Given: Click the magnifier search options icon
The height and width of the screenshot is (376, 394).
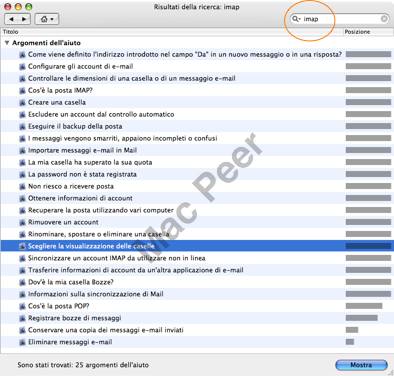Looking at the screenshot, I should pyautogui.click(x=296, y=19).
